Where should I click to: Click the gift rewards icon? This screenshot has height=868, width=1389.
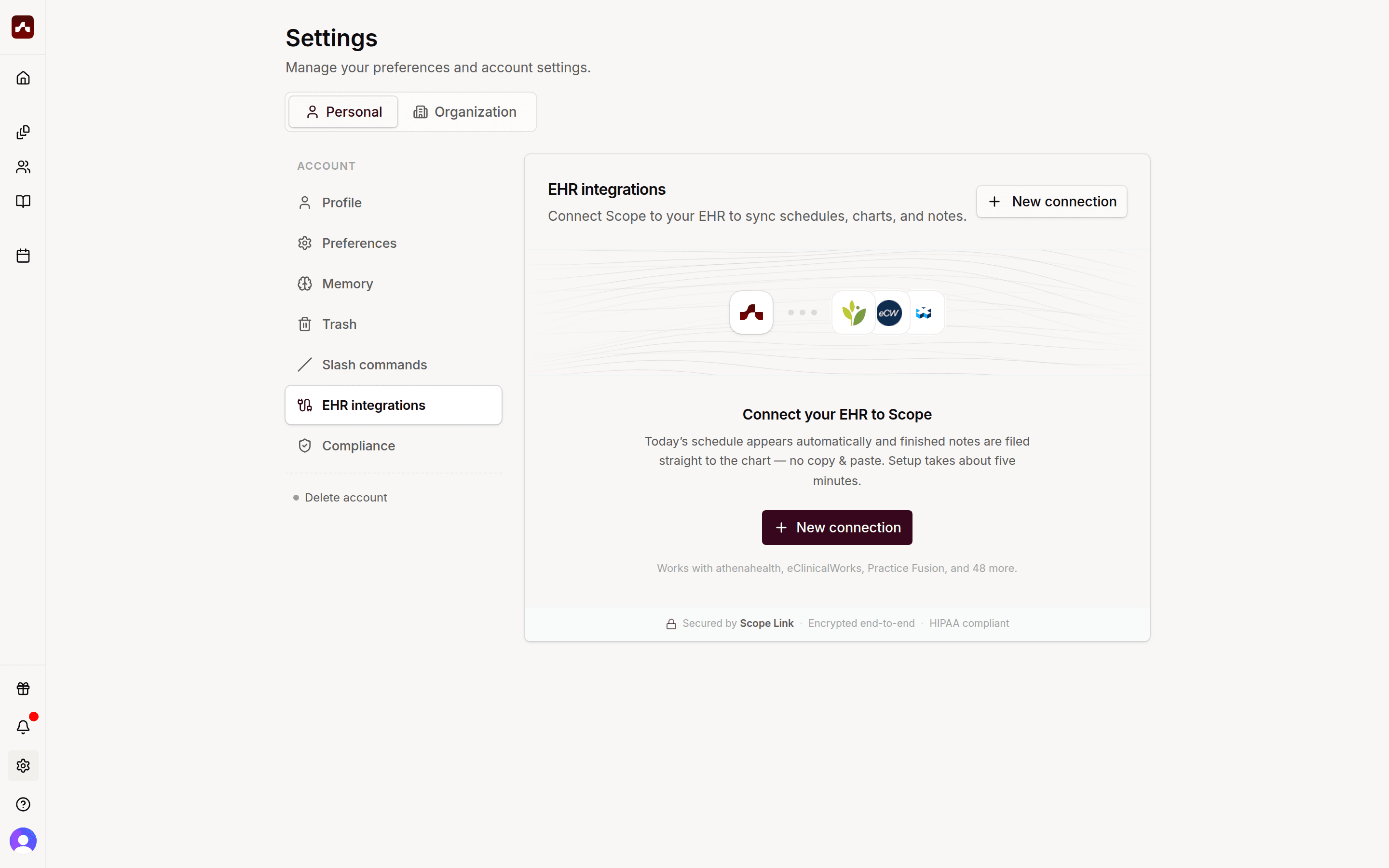pos(23,688)
